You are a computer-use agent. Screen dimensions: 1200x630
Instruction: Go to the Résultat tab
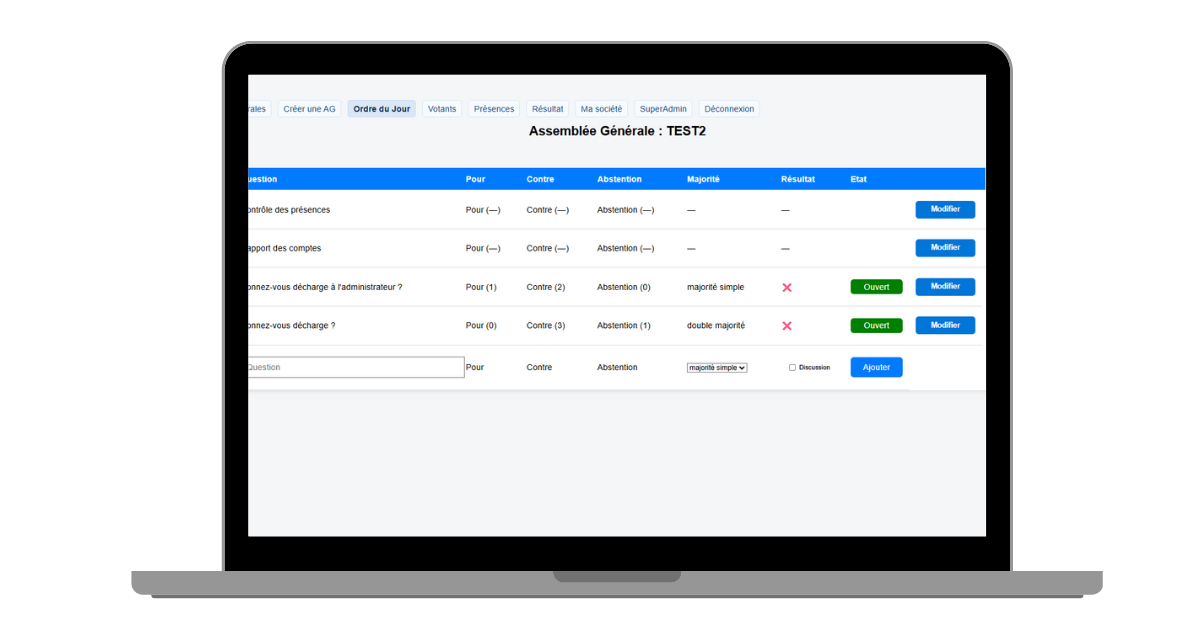pos(547,109)
